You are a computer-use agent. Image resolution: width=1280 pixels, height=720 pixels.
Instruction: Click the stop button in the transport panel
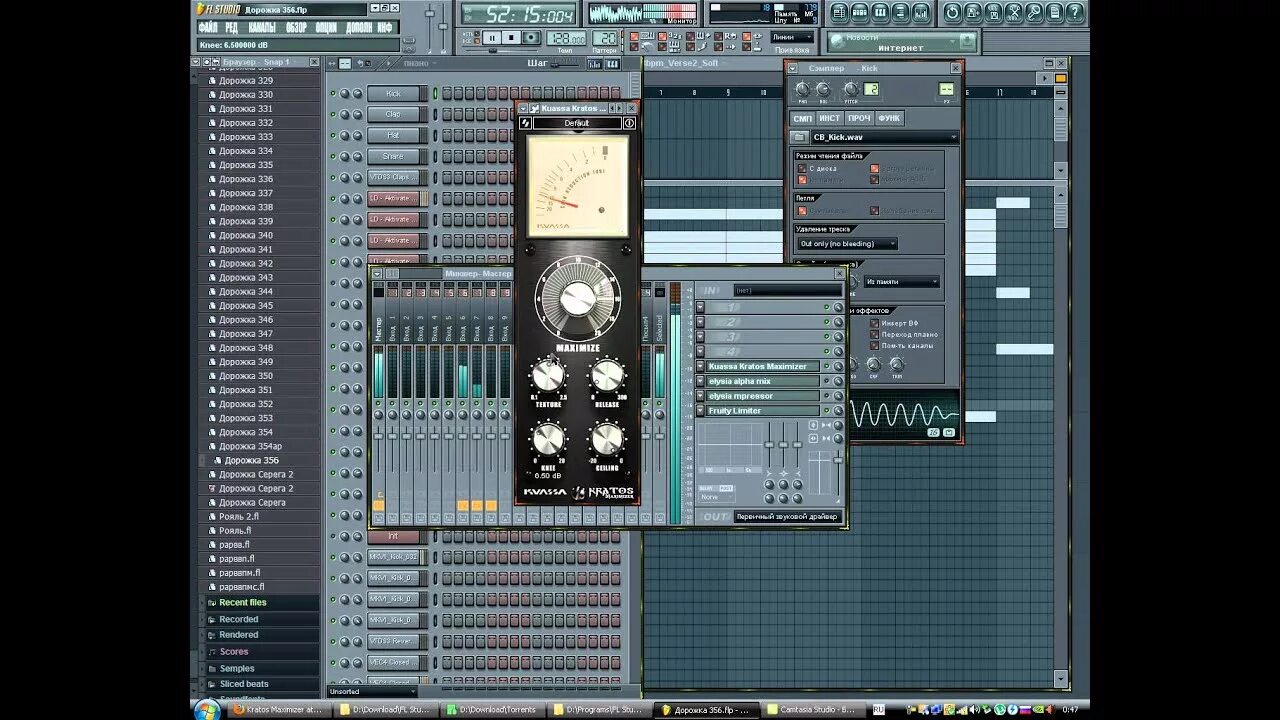[511, 37]
